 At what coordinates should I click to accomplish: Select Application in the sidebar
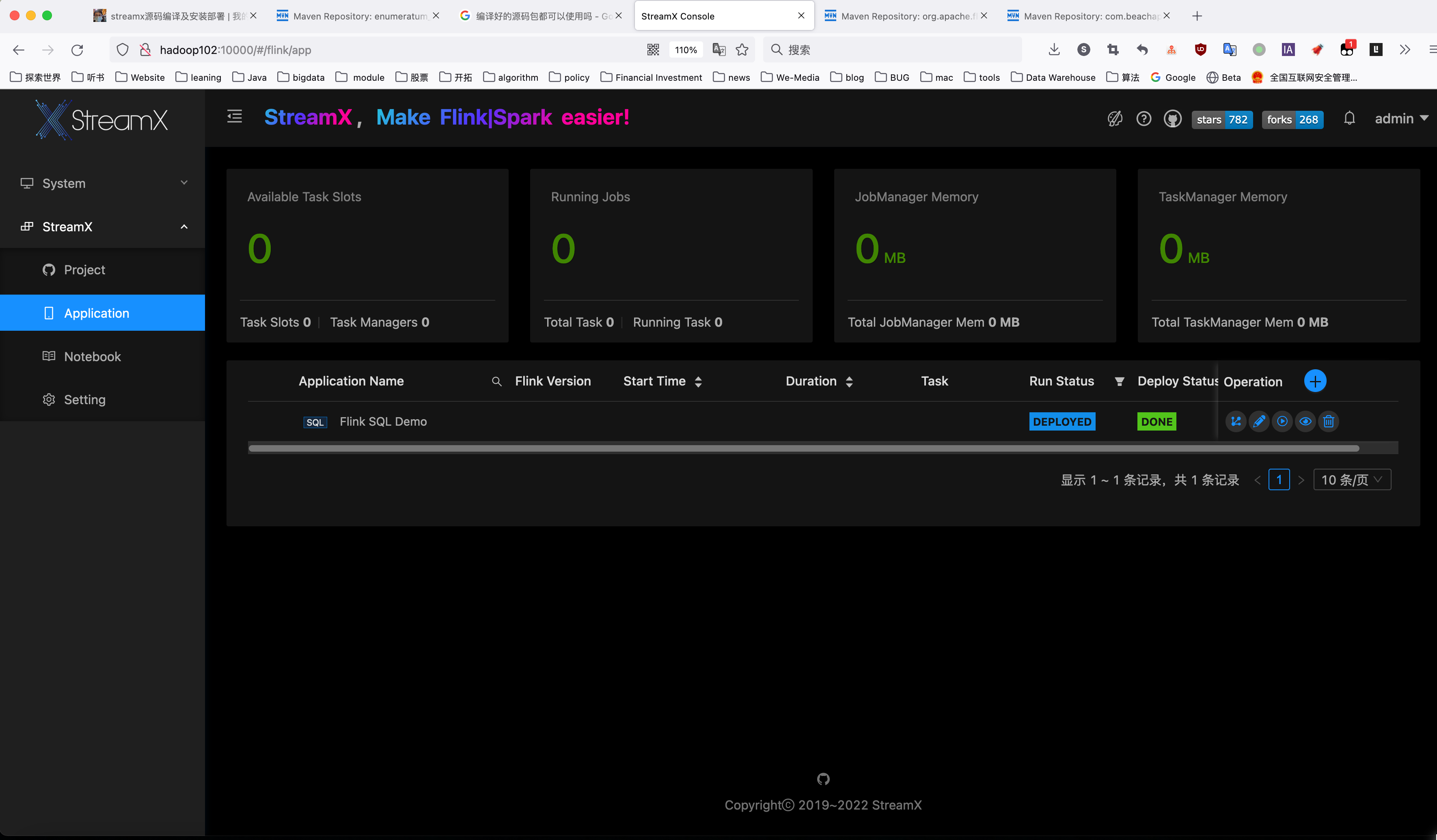[103, 313]
